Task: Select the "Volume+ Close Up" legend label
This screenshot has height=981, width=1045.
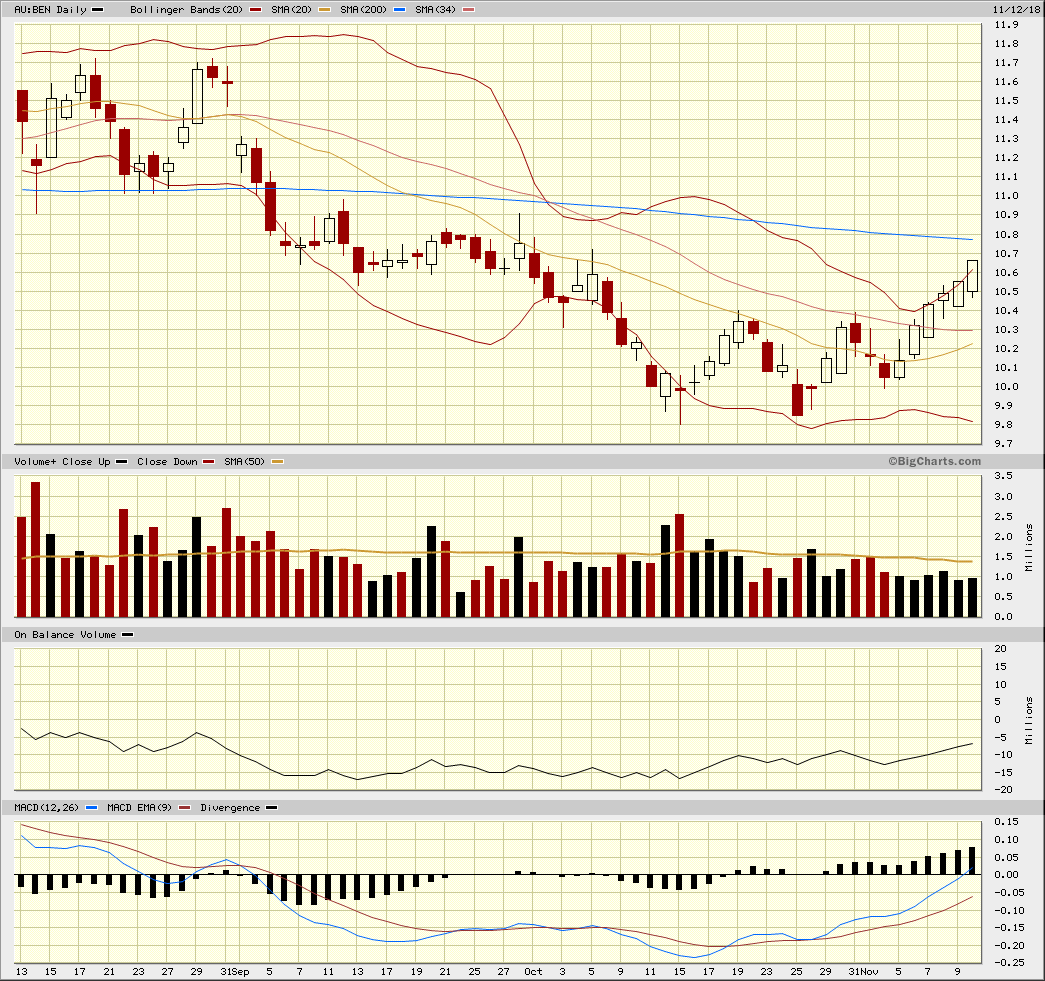Action: (62, 462)
